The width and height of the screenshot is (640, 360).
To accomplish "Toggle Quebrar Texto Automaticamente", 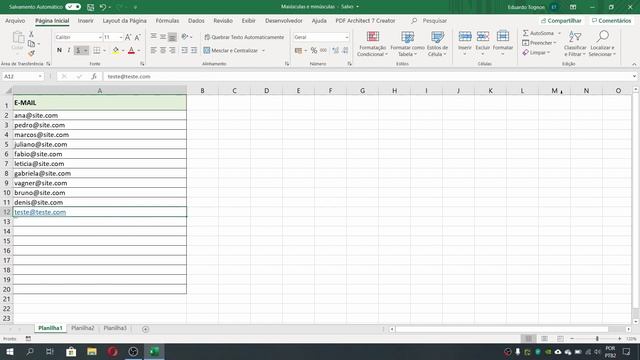I will coord(244,37).
